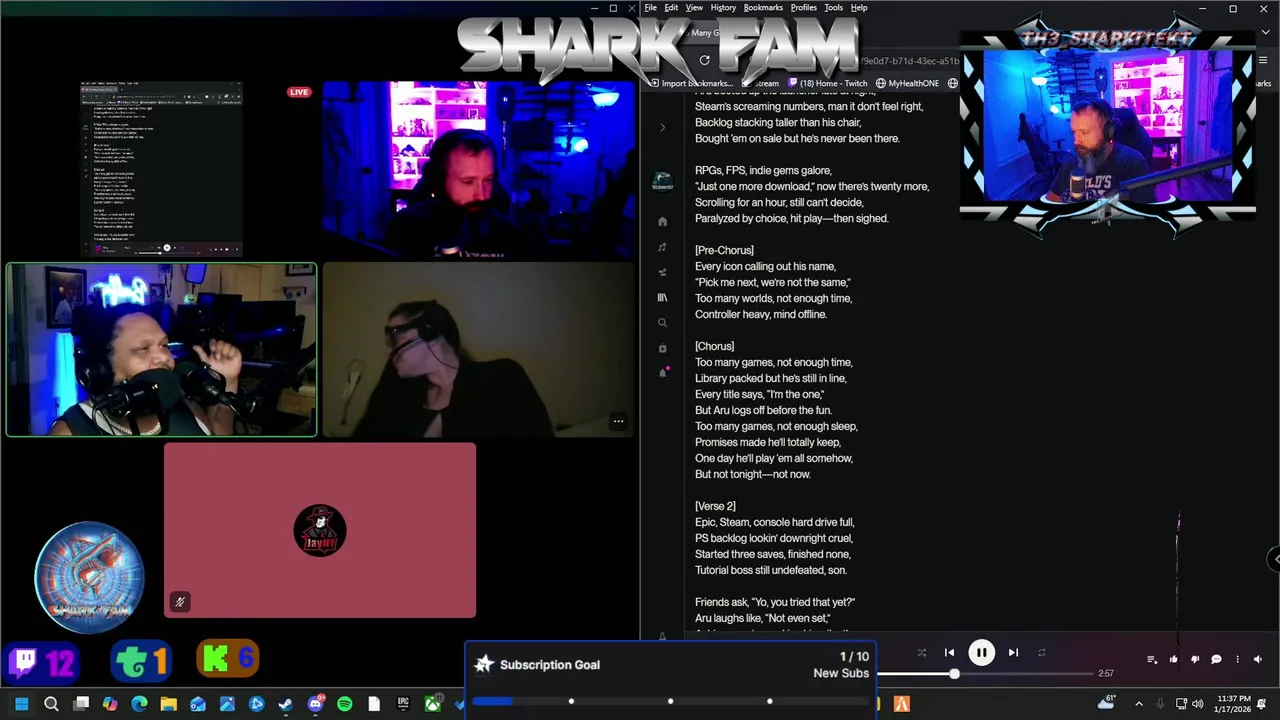This screenshot has height=720, width=1280.
Task: Open Discord from the taskbar
Action: coord(315,704)
